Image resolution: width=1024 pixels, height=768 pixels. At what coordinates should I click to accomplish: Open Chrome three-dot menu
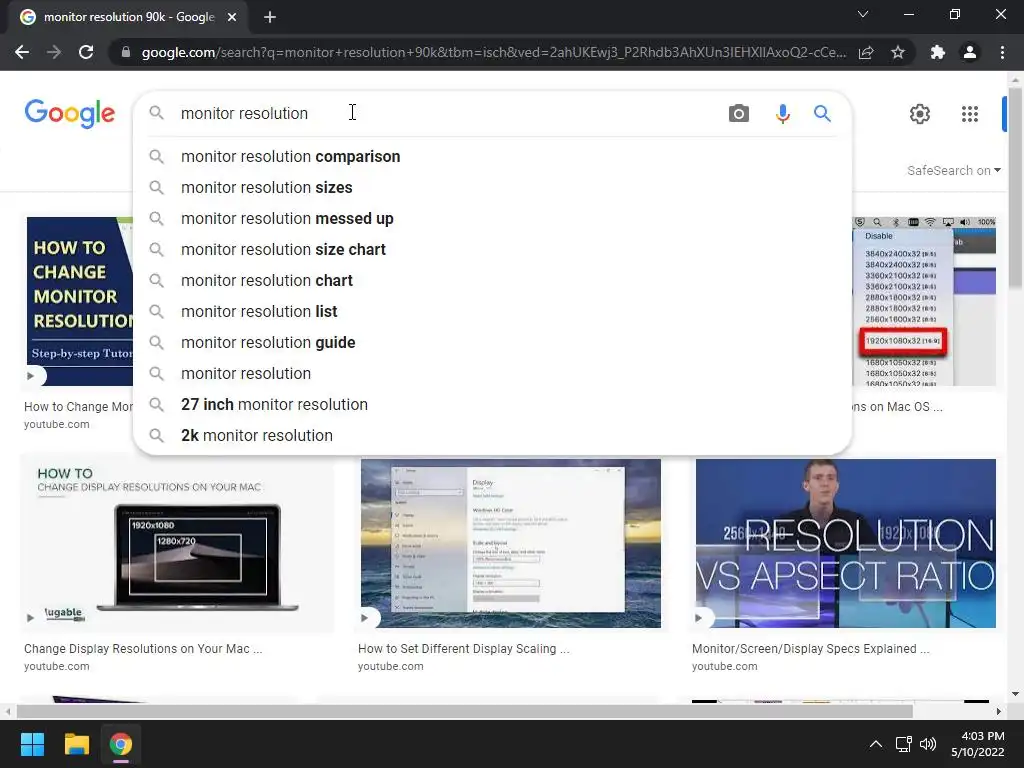(1002, 52)
